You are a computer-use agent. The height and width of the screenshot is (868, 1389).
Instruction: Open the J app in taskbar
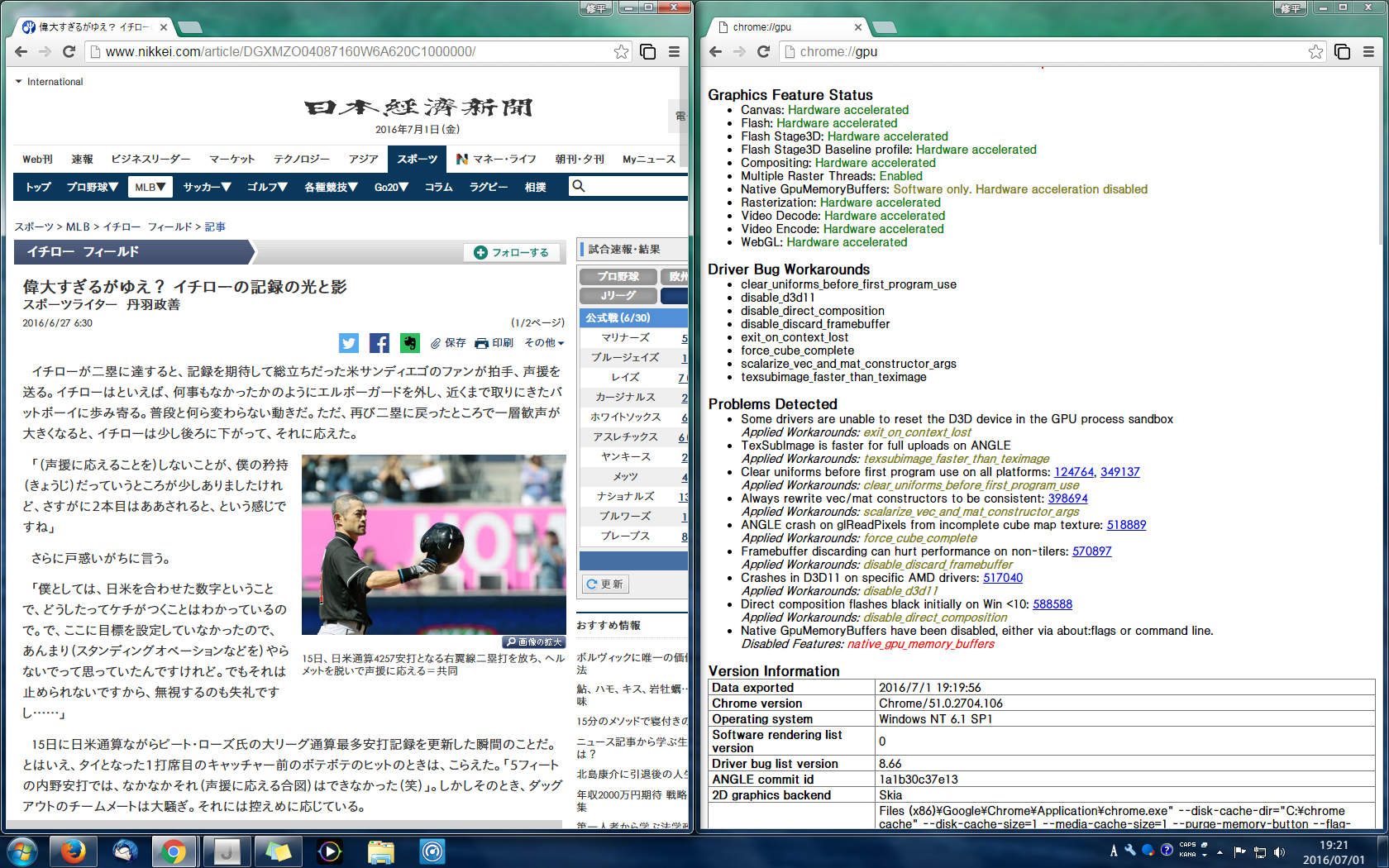227,851
